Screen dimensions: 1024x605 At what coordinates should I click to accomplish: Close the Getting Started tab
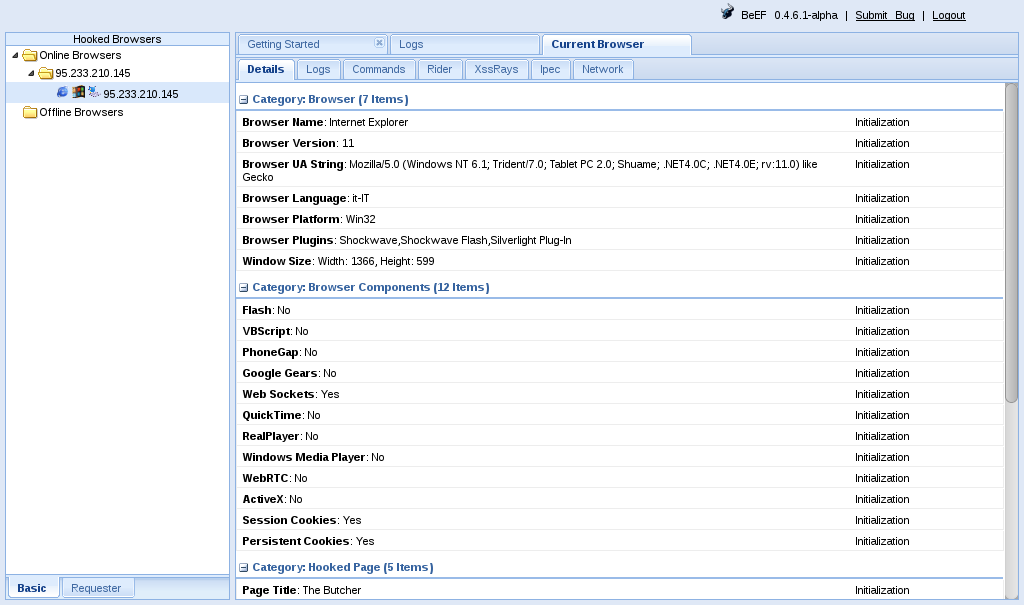point(379,42)
